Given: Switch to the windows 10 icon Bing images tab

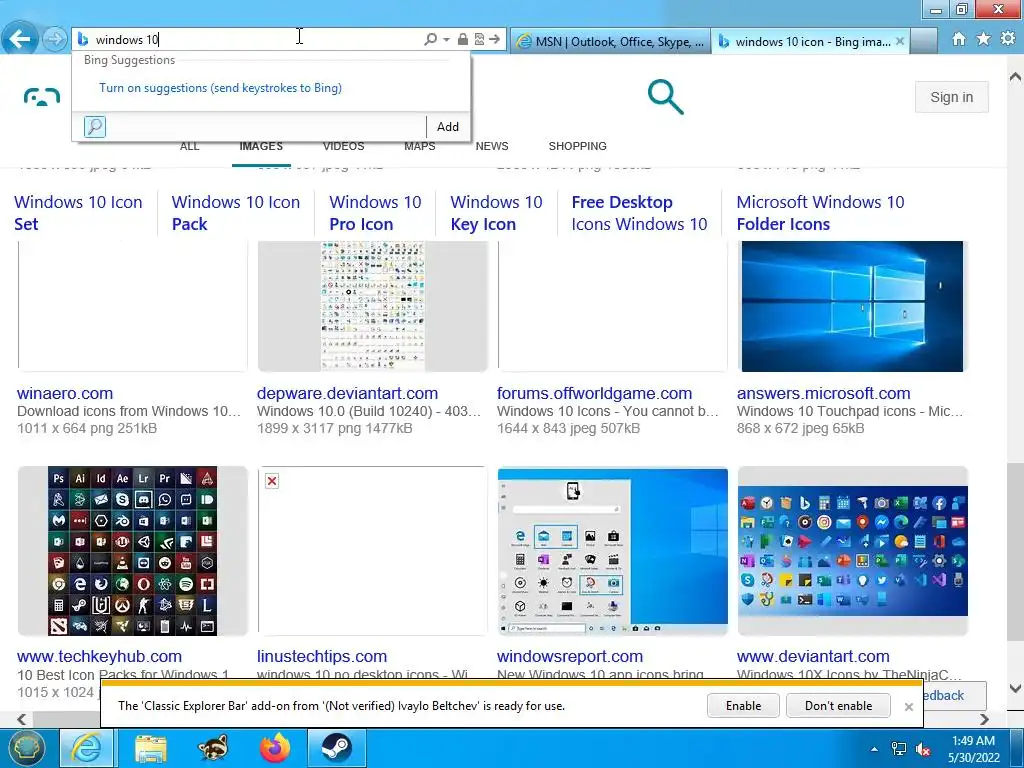Looking at the screenshot, I should tap(804, 41).
